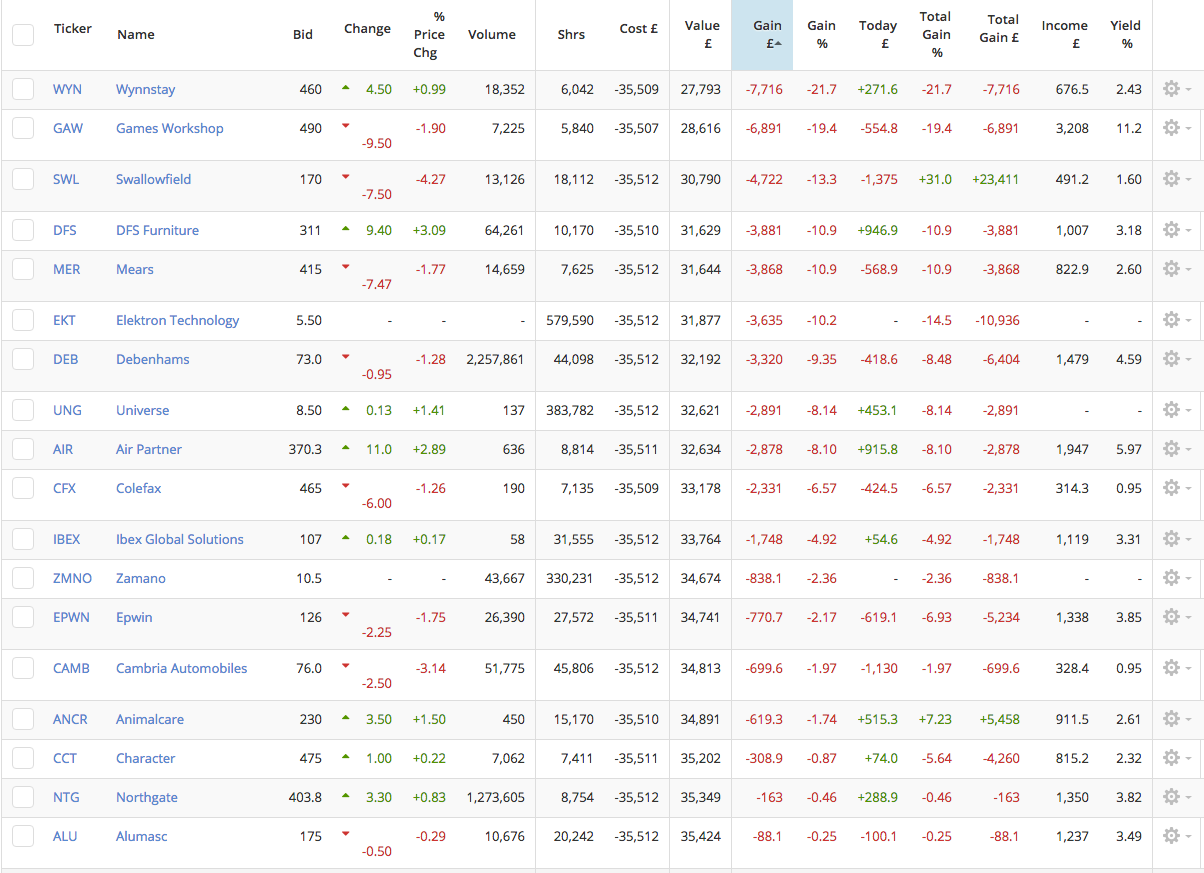The image size is (1204, 873).
Task: Click the Animalcare Total Gain % value +7.23
Action: 937,719
